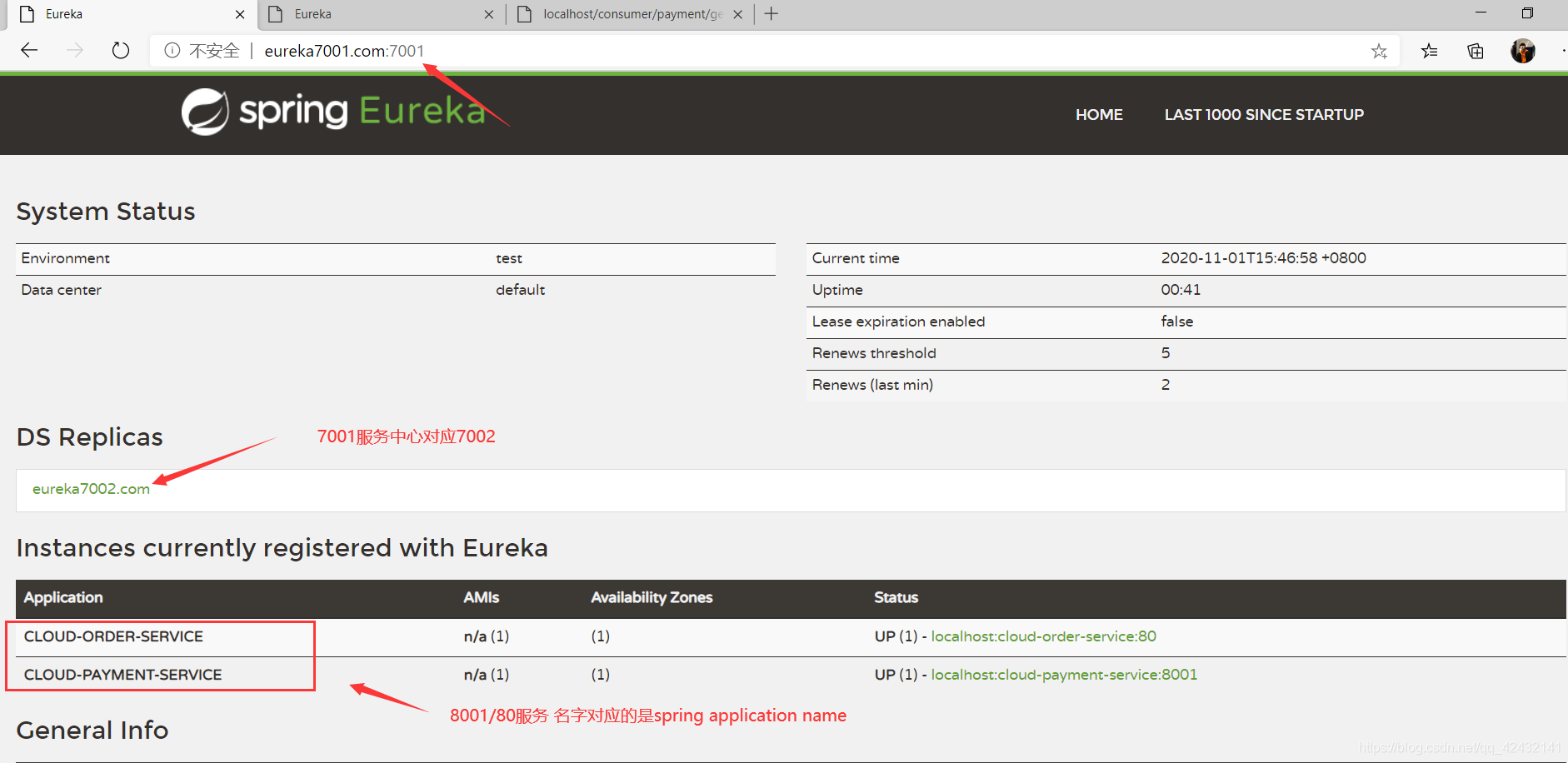Reload the Eureka page
The image size is (1568, 763).
tap(121, 50)
